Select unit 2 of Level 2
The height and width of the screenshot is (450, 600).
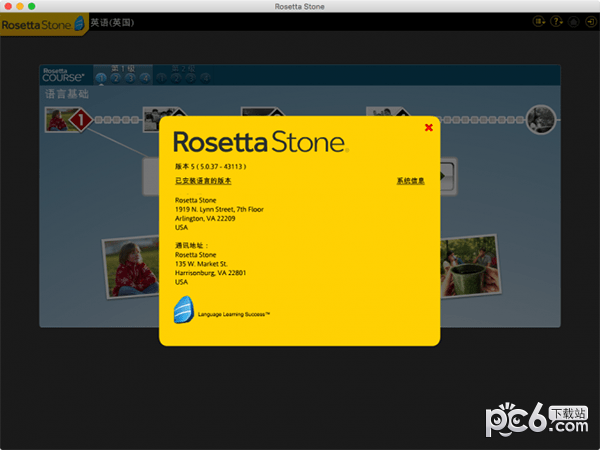click(x=176, y=78)
